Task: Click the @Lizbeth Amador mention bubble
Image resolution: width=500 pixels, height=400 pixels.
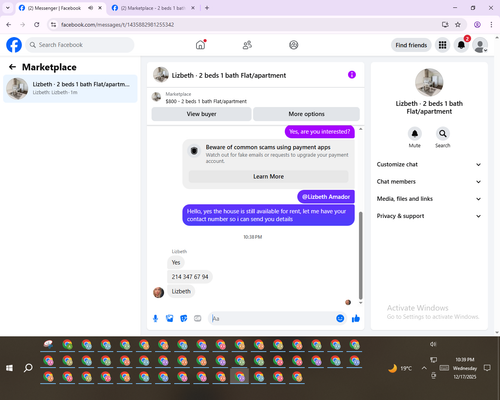Action: (326, 197)
